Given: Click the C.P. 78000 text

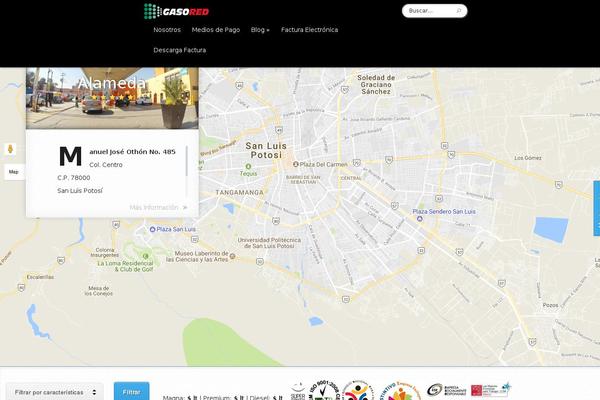Looking at the screenshot, I should pos(74,178).
